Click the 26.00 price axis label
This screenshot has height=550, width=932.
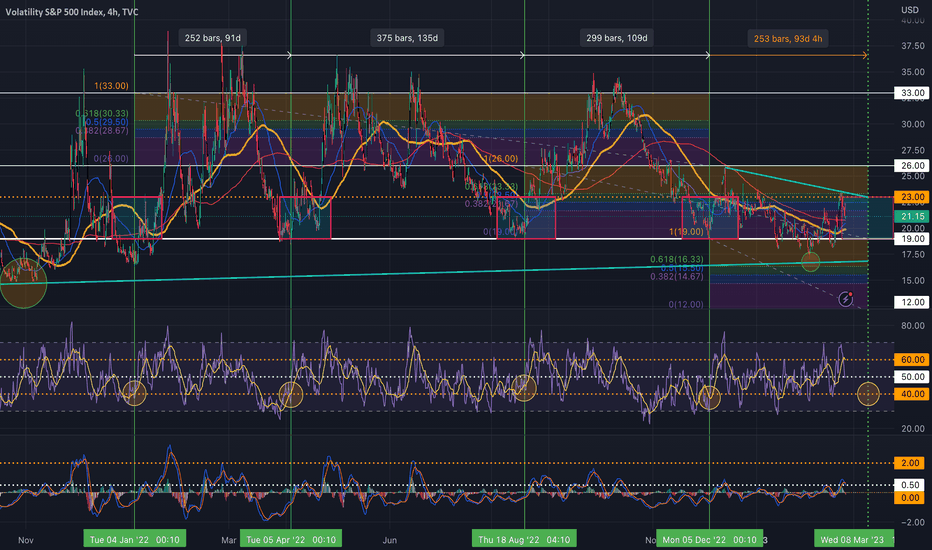[x=912, y=166]
